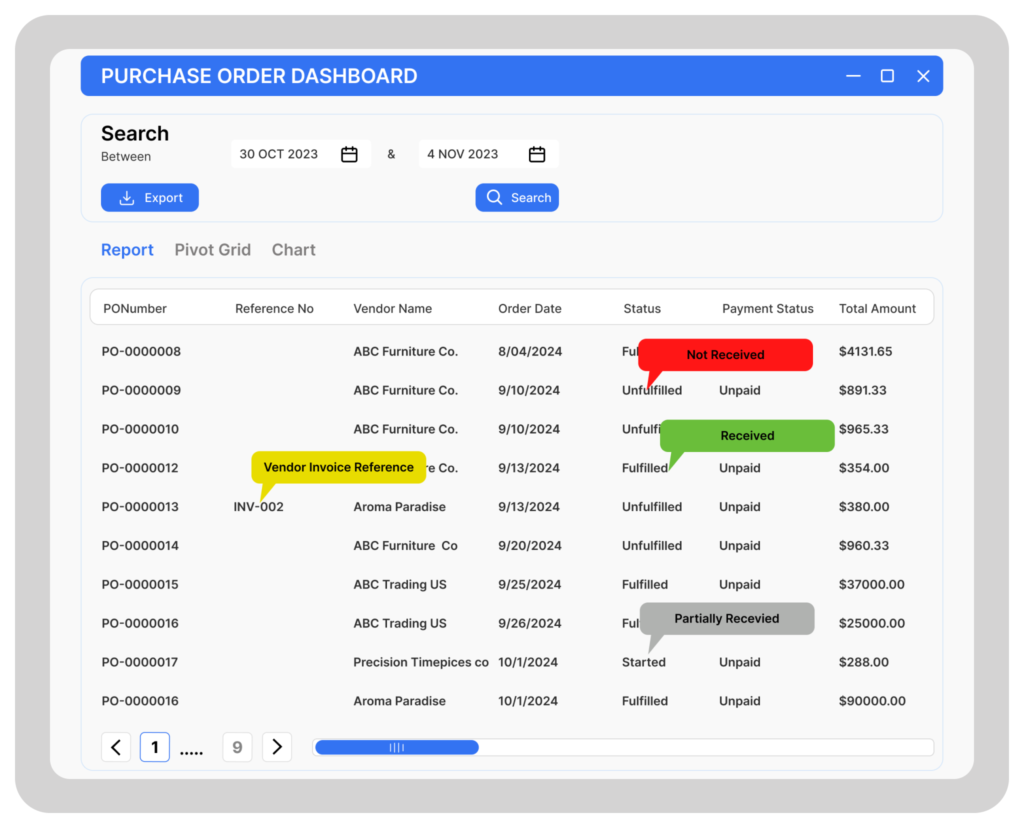Open the end date calendar picker

(537, 154)
